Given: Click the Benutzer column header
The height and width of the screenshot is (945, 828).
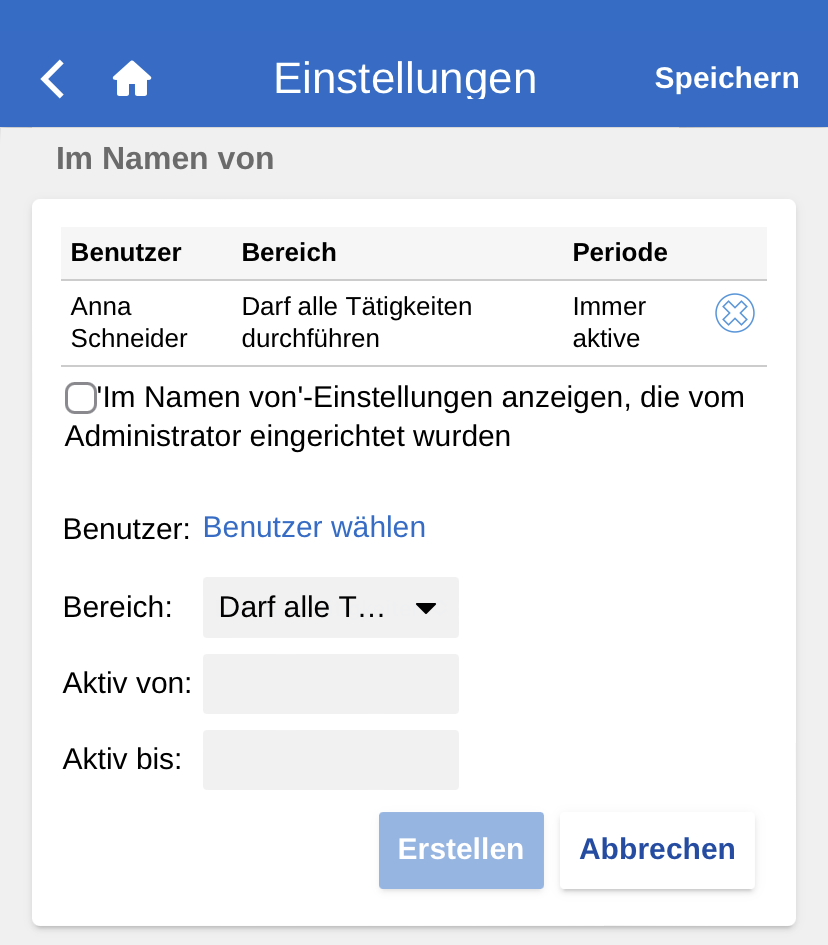Looking at the screenshot, I should click(126, 253).
